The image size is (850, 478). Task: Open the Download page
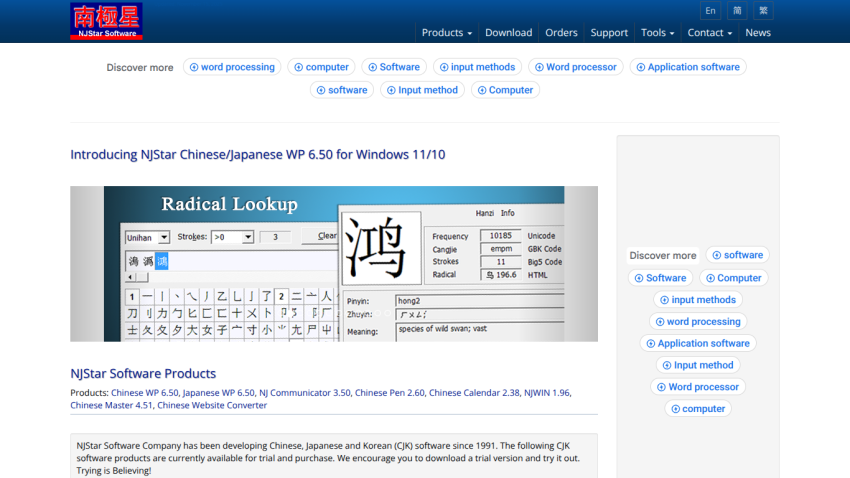(x=508, y=33)
